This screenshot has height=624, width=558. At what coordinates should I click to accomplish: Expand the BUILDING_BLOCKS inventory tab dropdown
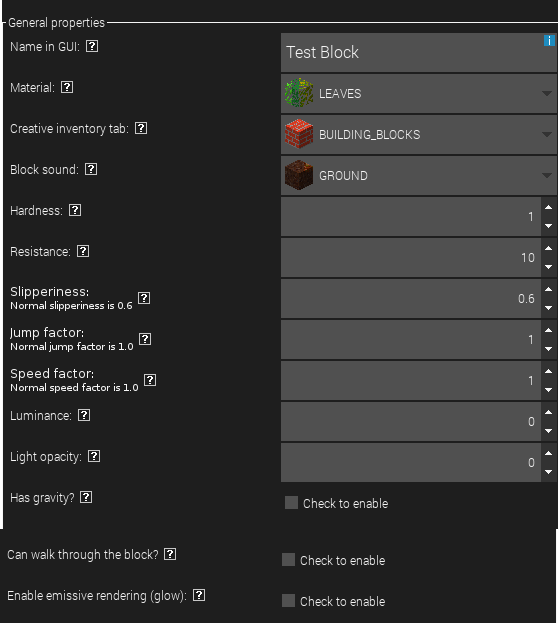pyautogui.click(x=419, y=135)
